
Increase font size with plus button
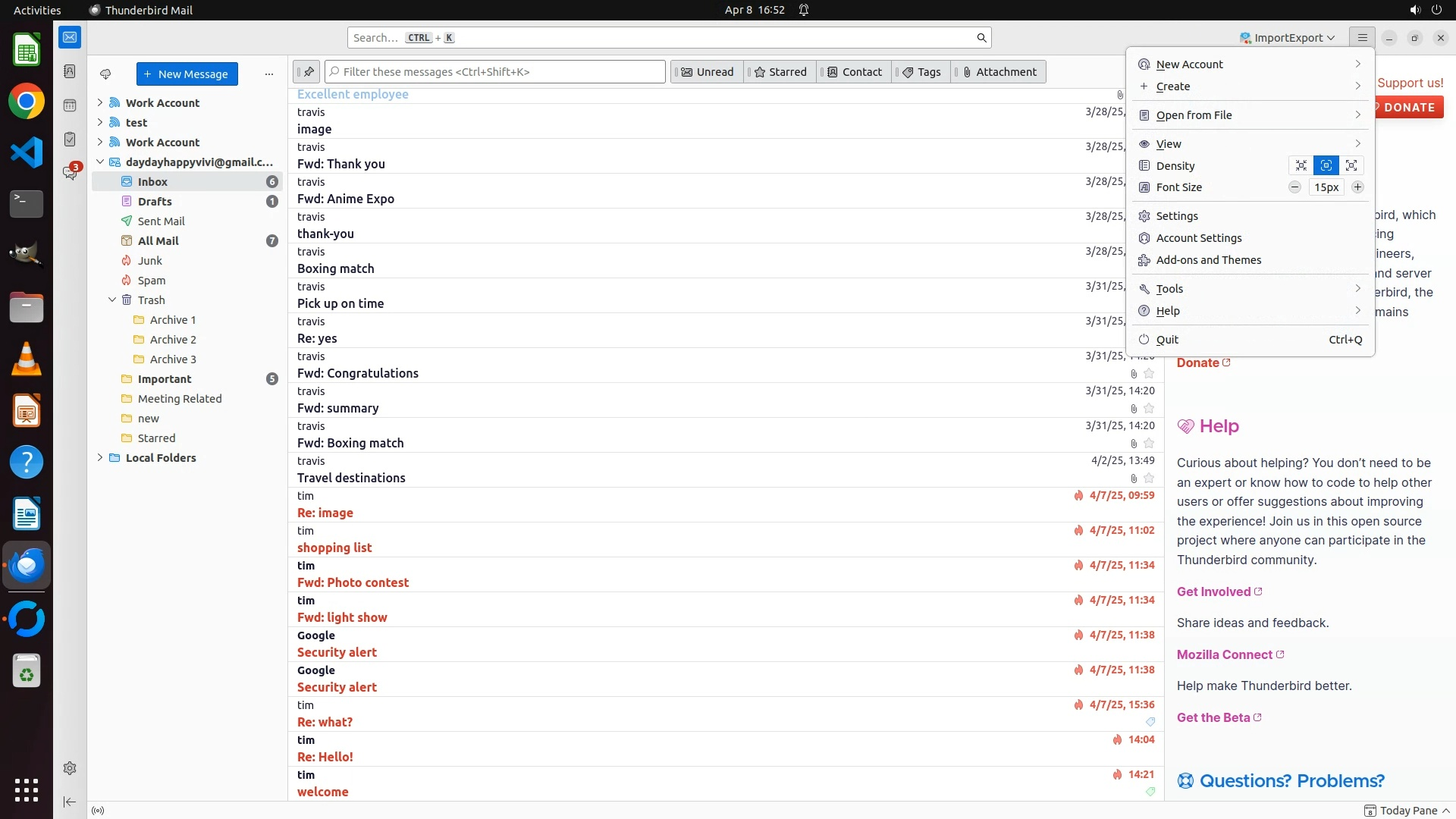[x=1357, y=187]
